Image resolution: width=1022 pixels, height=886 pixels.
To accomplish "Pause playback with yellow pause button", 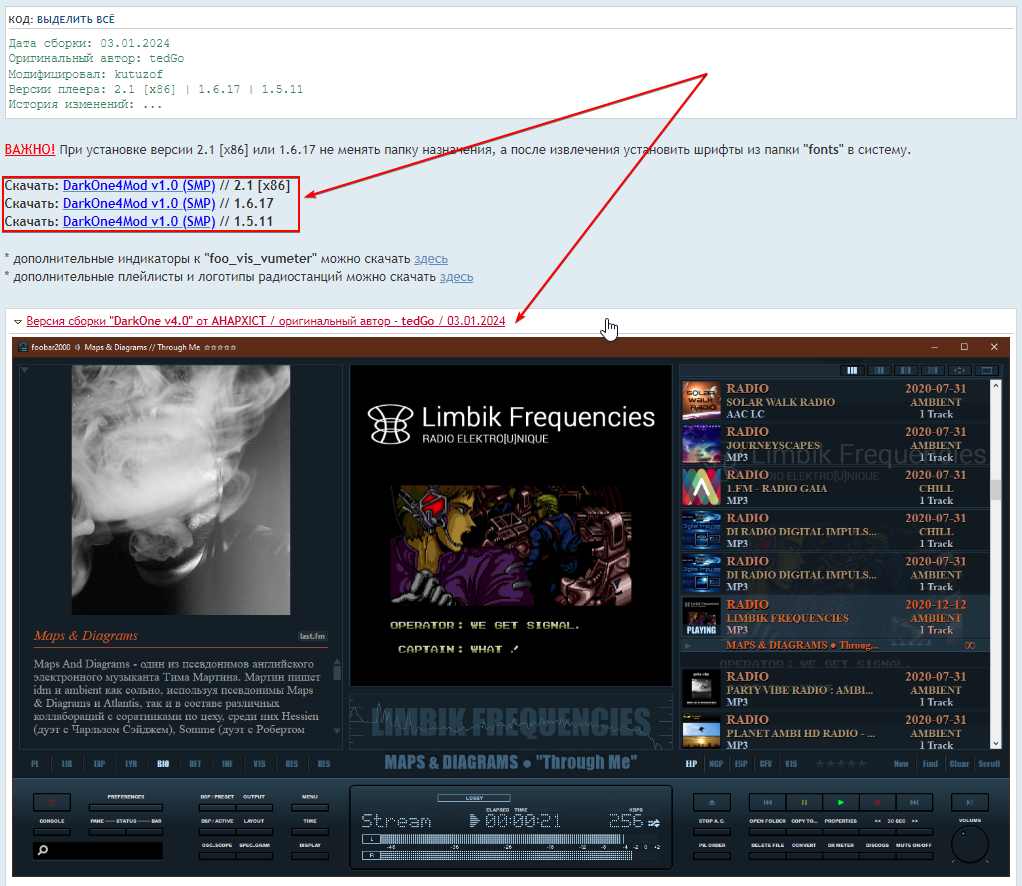I will click(804, 802).
